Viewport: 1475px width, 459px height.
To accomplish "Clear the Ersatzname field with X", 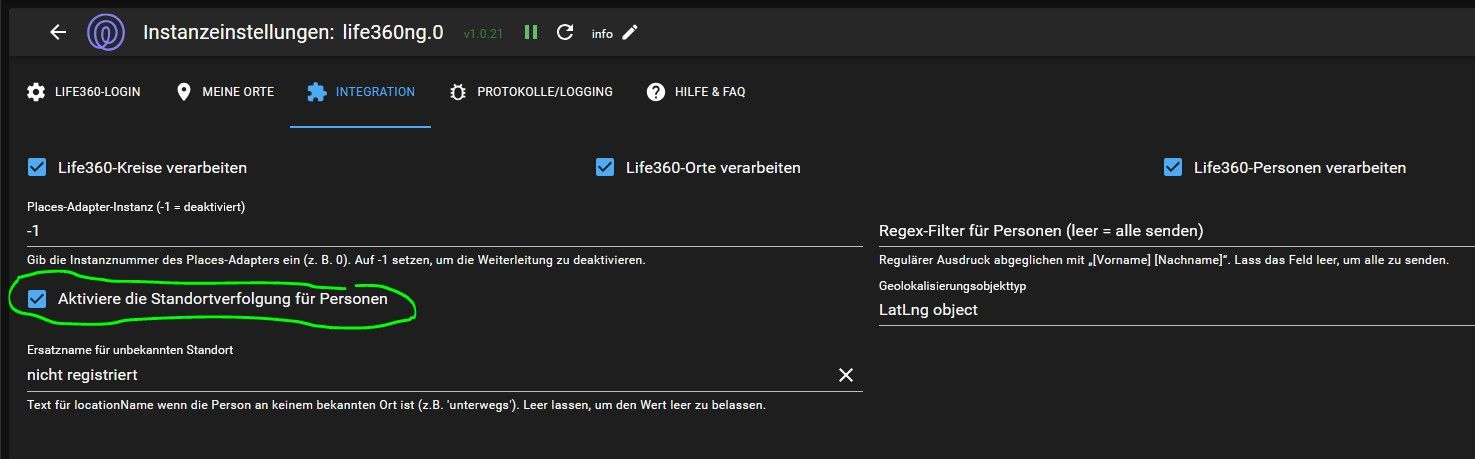I will pyautogui.click(x=846, y=375).
